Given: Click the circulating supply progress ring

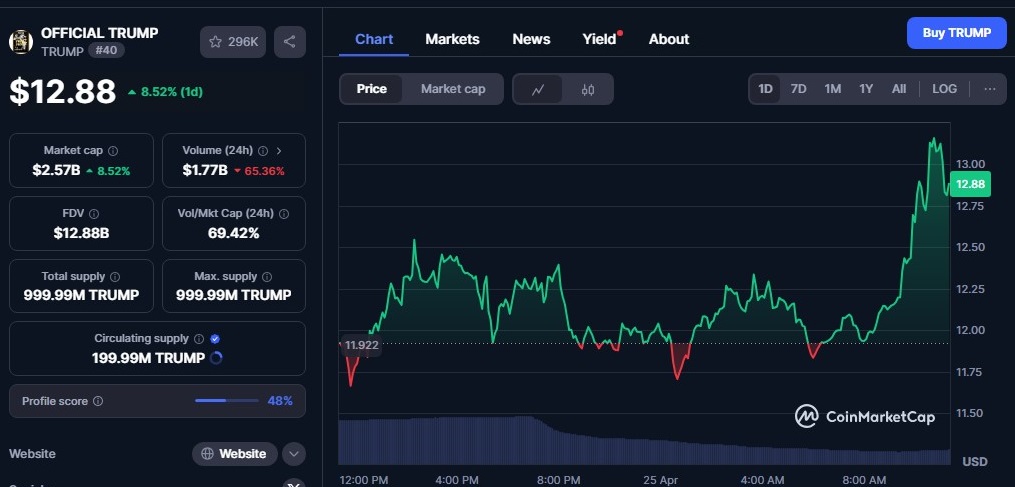Looking at the screenshot, I should (216, 357).
